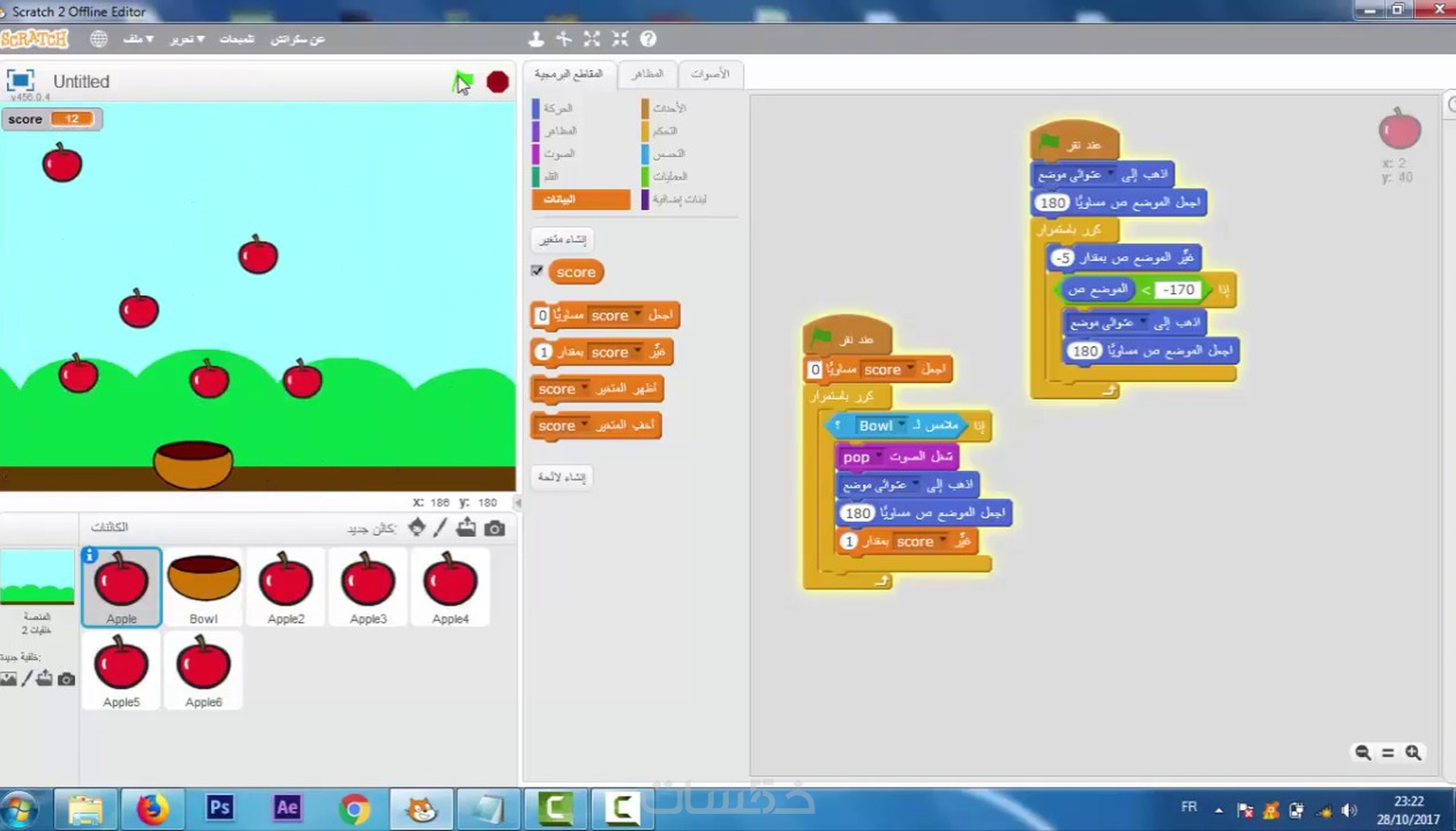Click the make a variable button
This screenshot has height=831, width=1456.
[562, 240]
